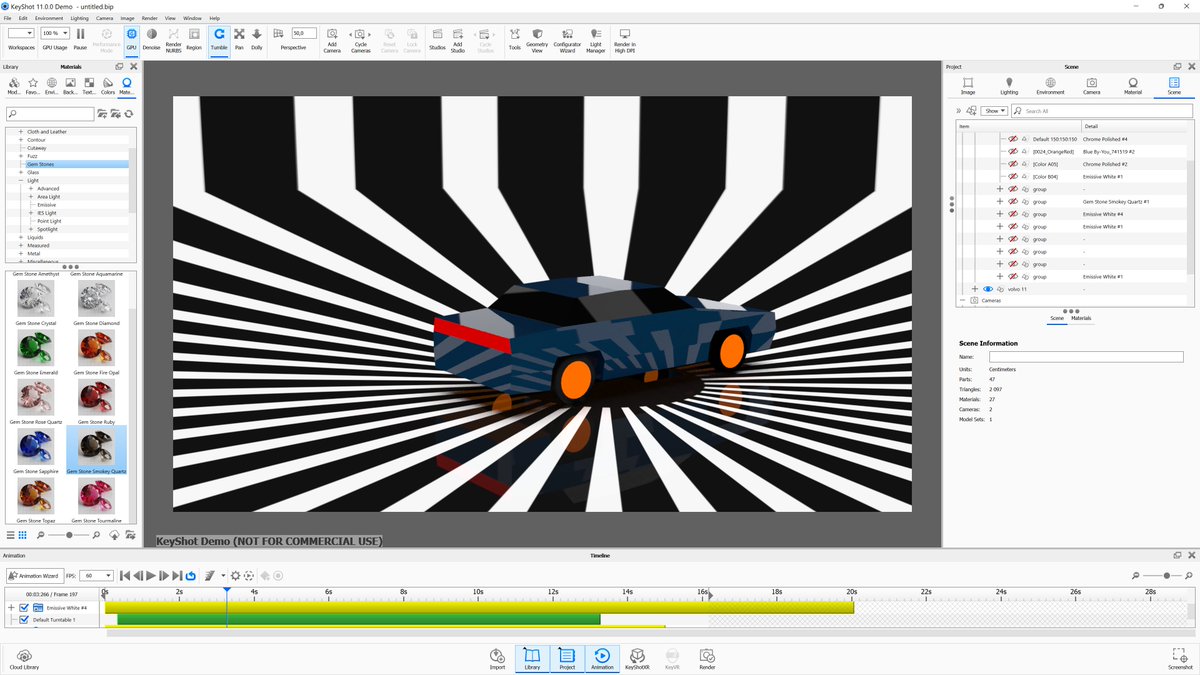Switch to the Lighting project tab
The height and width of the screenshot is (675, 1200).
point(1009,86)
